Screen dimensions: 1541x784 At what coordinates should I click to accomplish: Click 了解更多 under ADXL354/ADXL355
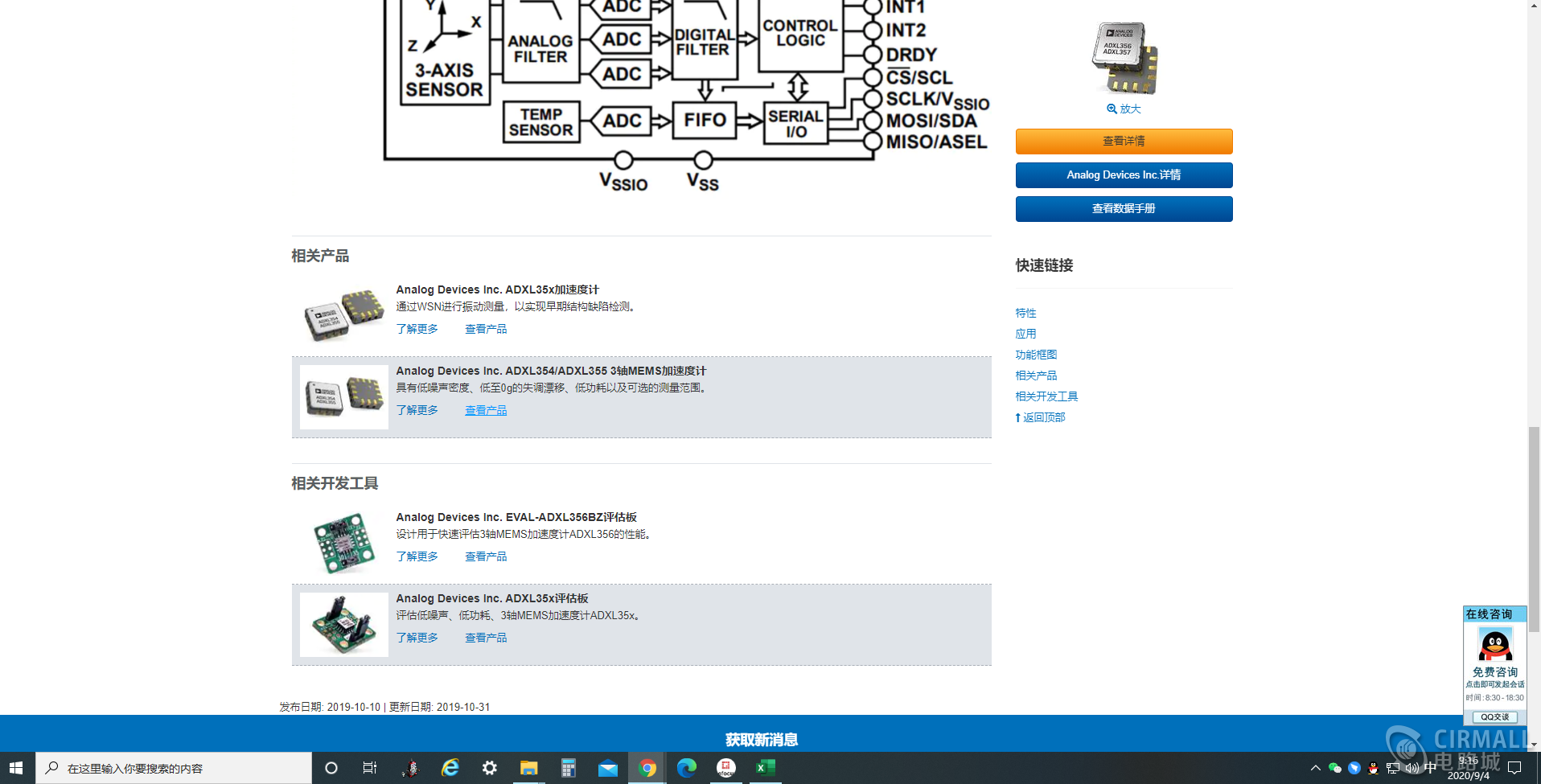coord(417,410)
